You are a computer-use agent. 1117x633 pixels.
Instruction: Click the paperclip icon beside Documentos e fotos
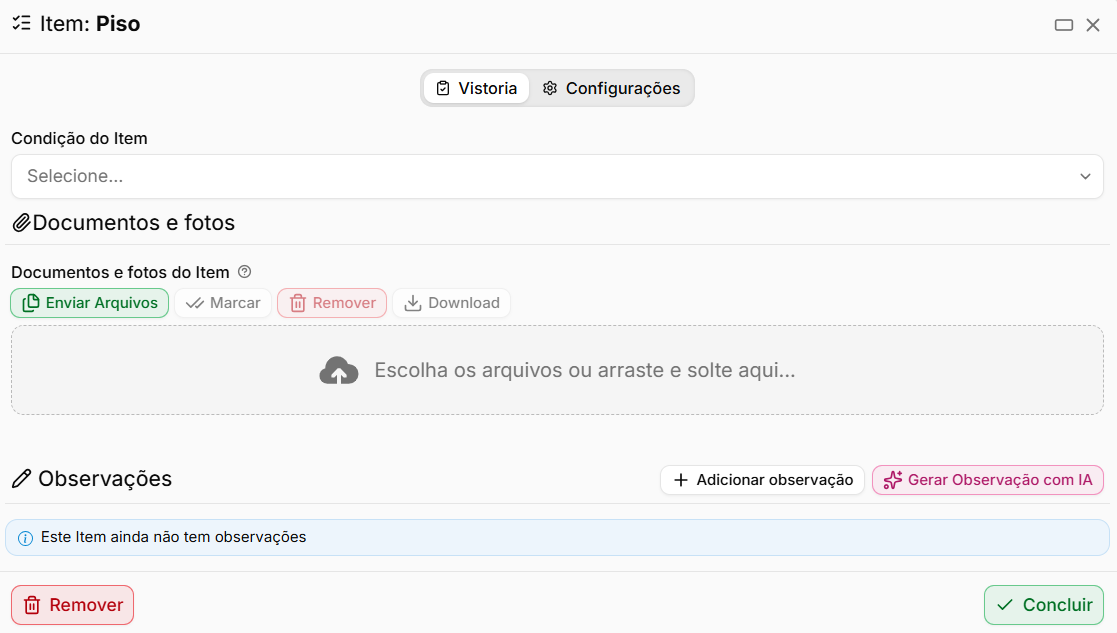pos(21,223)
